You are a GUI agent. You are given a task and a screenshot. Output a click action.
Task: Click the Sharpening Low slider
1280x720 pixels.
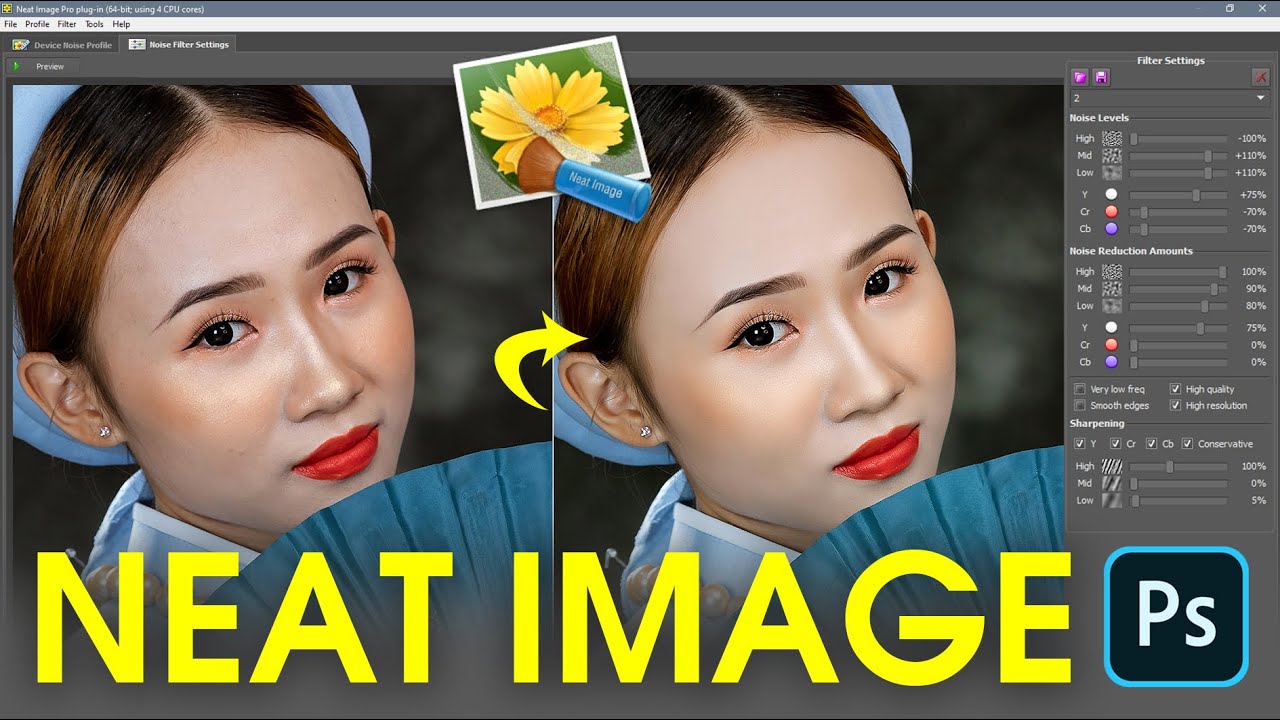1178,500
